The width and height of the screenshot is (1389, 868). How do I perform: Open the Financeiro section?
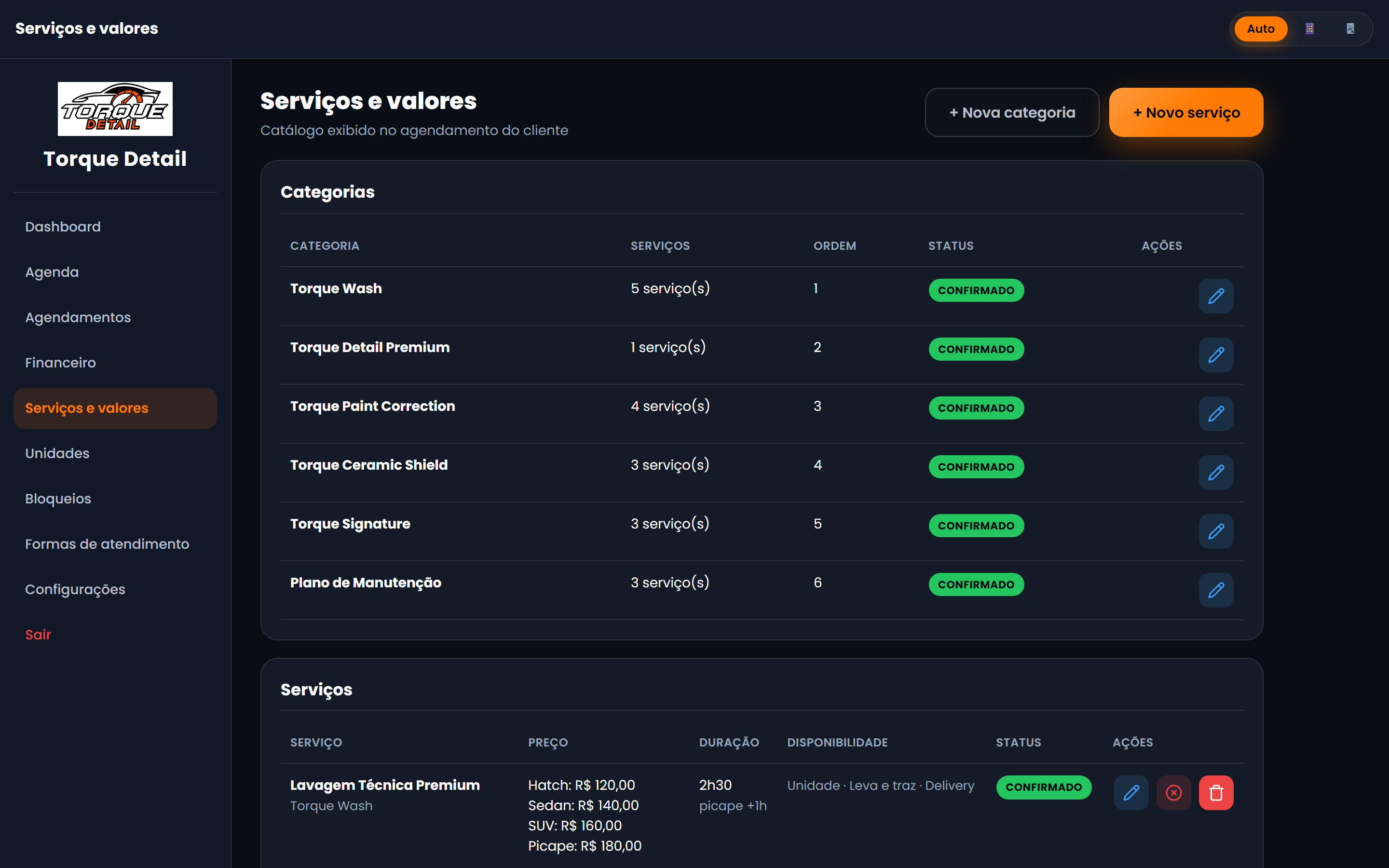[115, 363]
